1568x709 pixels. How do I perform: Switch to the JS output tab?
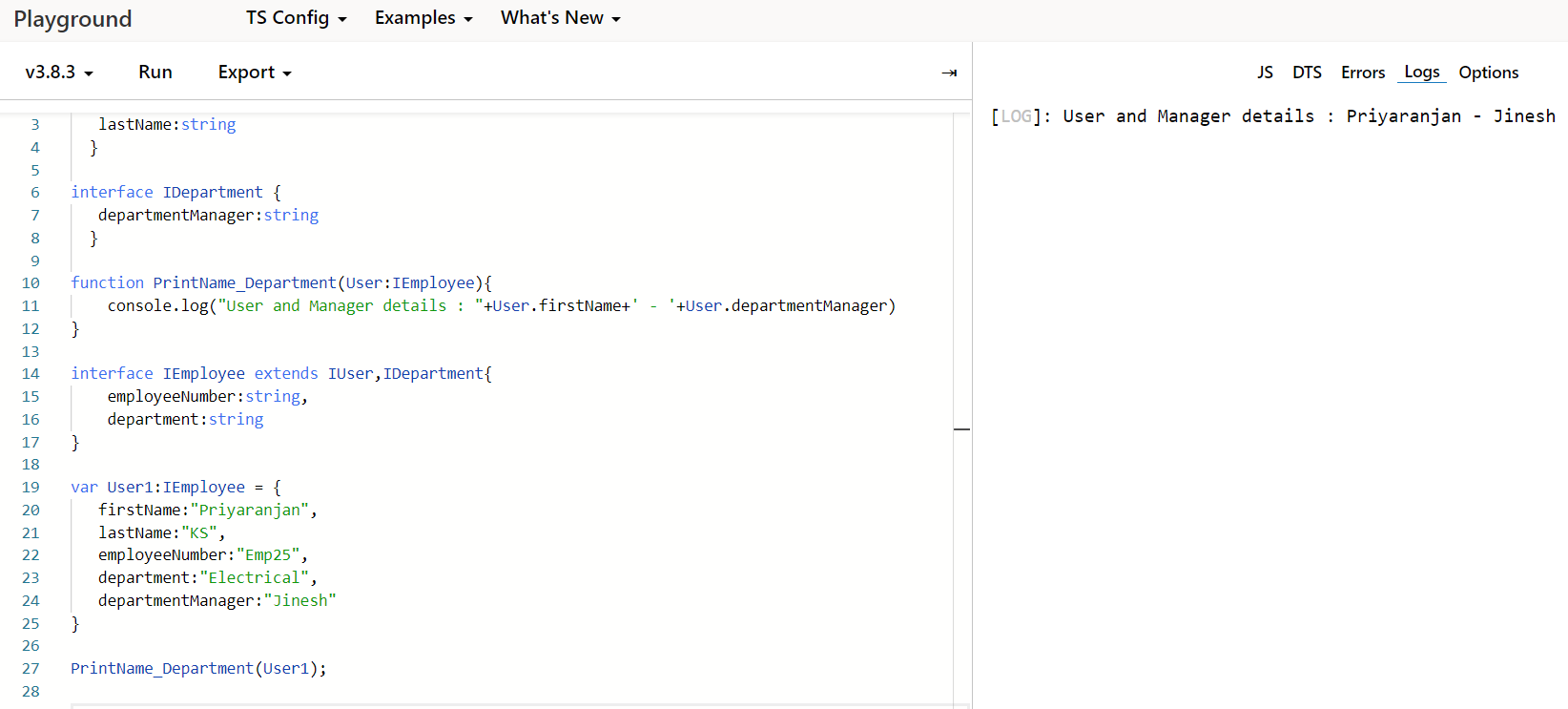tap(1265, 73)
